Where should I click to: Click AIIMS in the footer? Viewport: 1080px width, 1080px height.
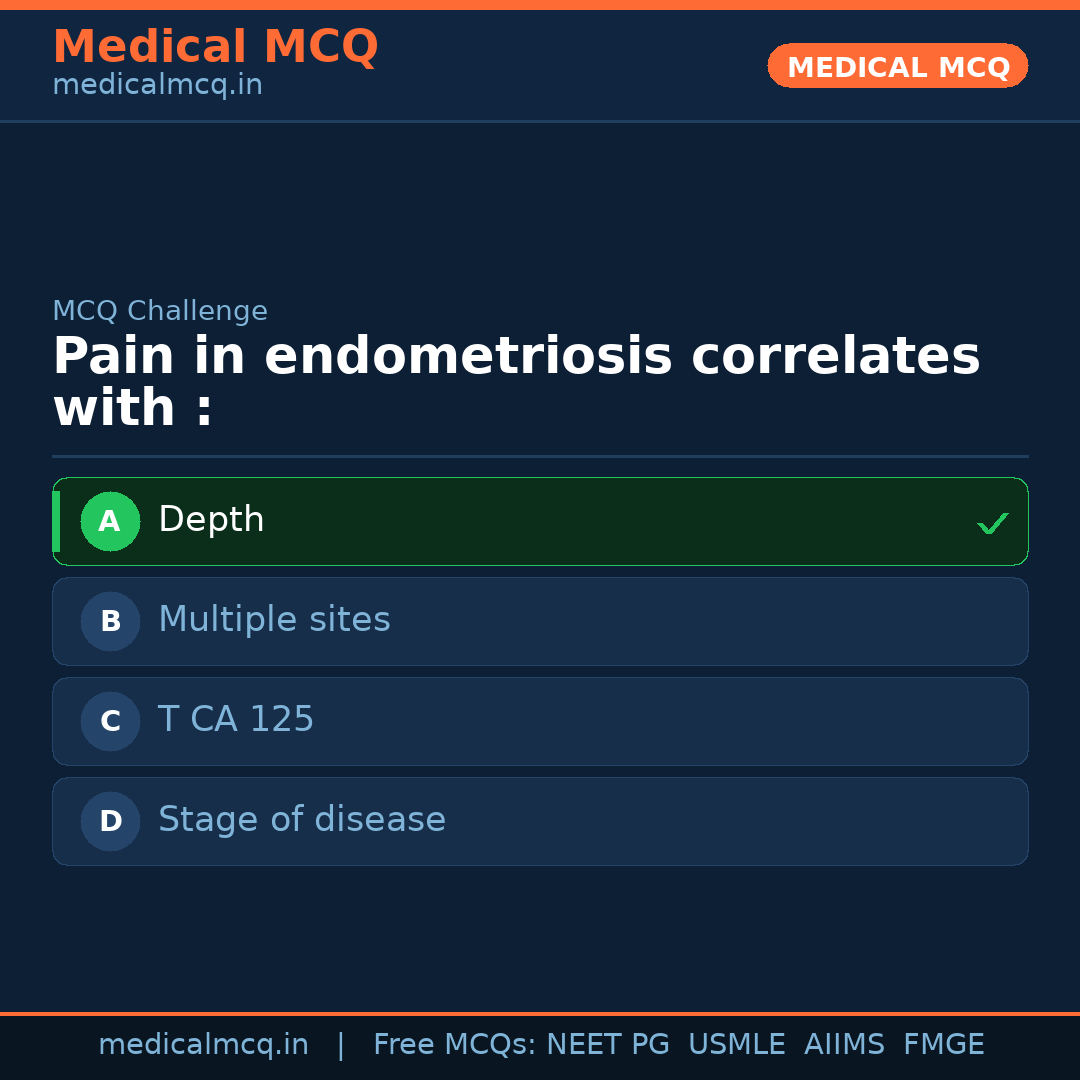(844, 1045)
